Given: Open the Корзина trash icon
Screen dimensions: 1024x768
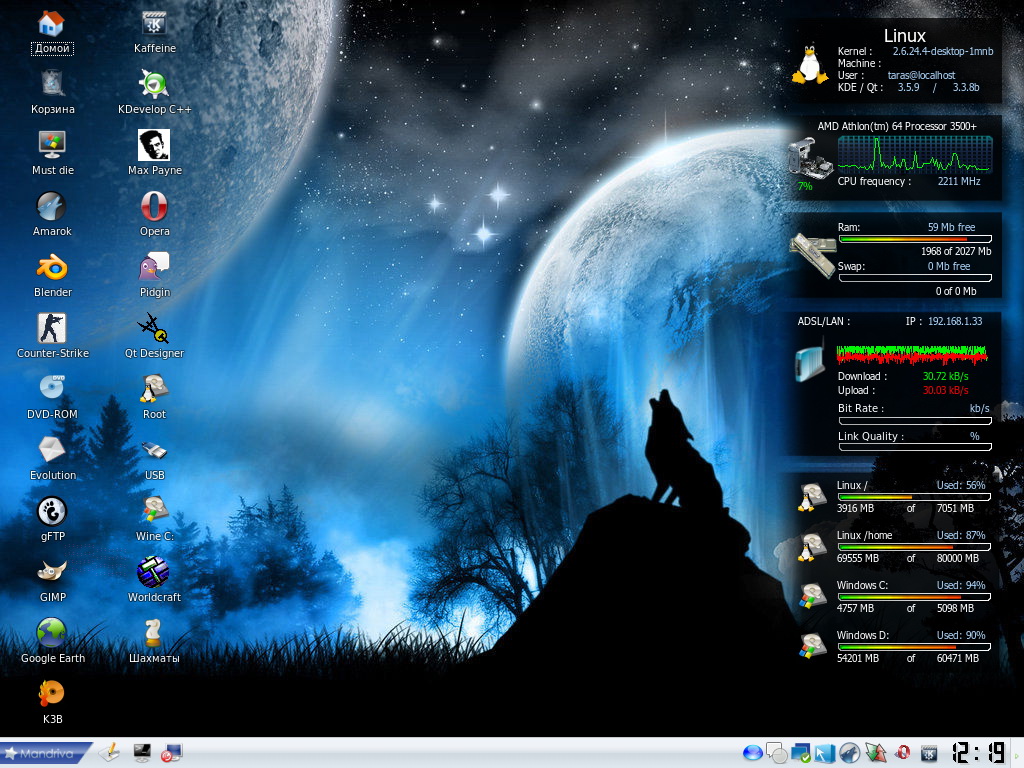Looking at the screenshot, I should click(x=53, y=85).
